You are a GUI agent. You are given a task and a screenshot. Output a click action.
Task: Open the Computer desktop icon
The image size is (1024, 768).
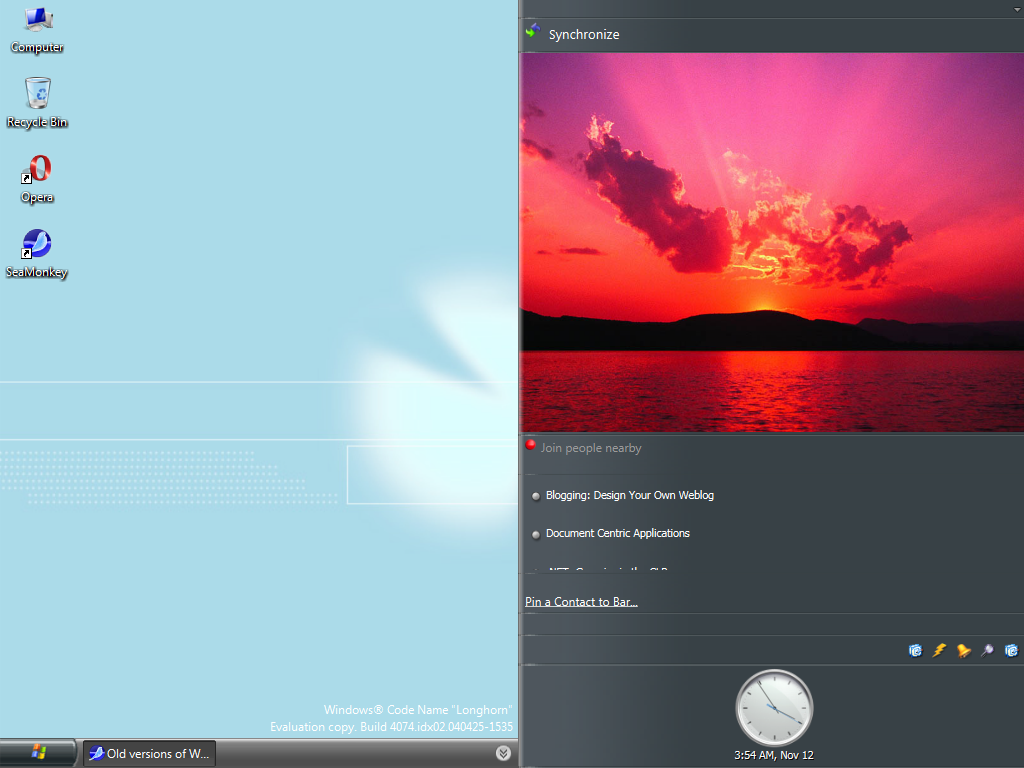[x=37, y=28]
